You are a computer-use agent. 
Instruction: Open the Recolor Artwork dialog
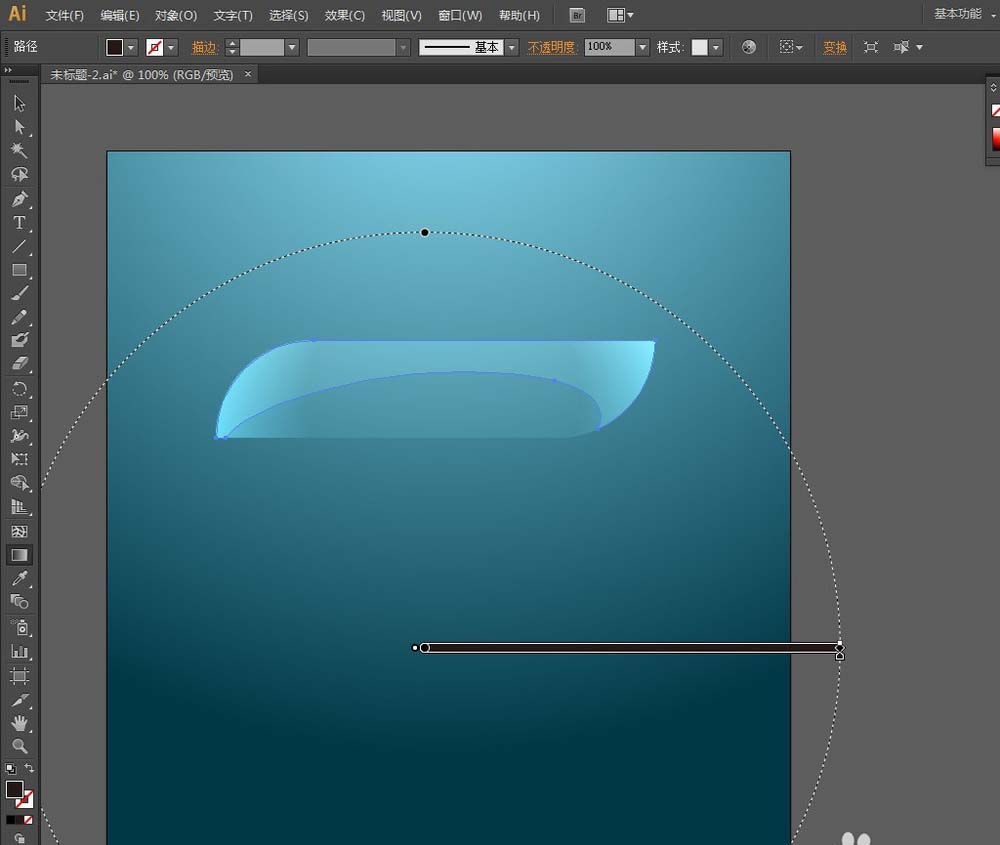click(749, 47)
